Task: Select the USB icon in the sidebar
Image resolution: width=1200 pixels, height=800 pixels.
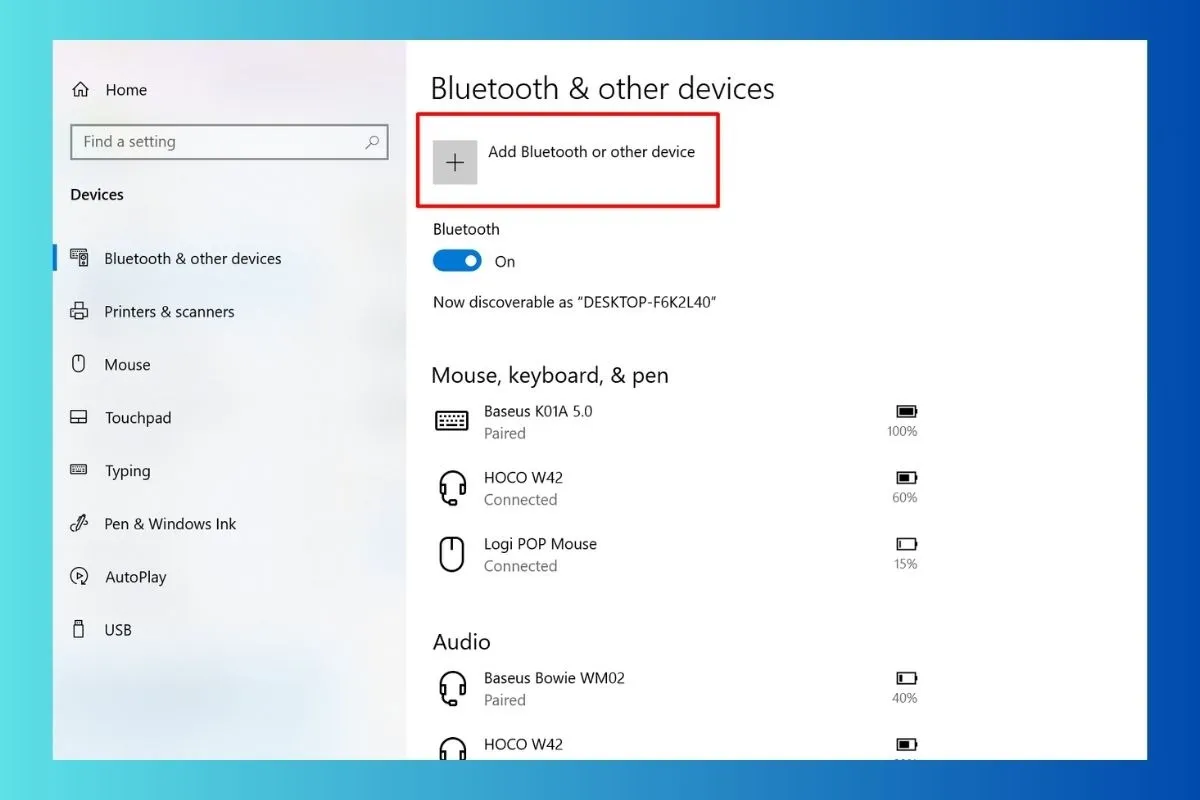Action: pyautogui.click(x=80, y=629)
